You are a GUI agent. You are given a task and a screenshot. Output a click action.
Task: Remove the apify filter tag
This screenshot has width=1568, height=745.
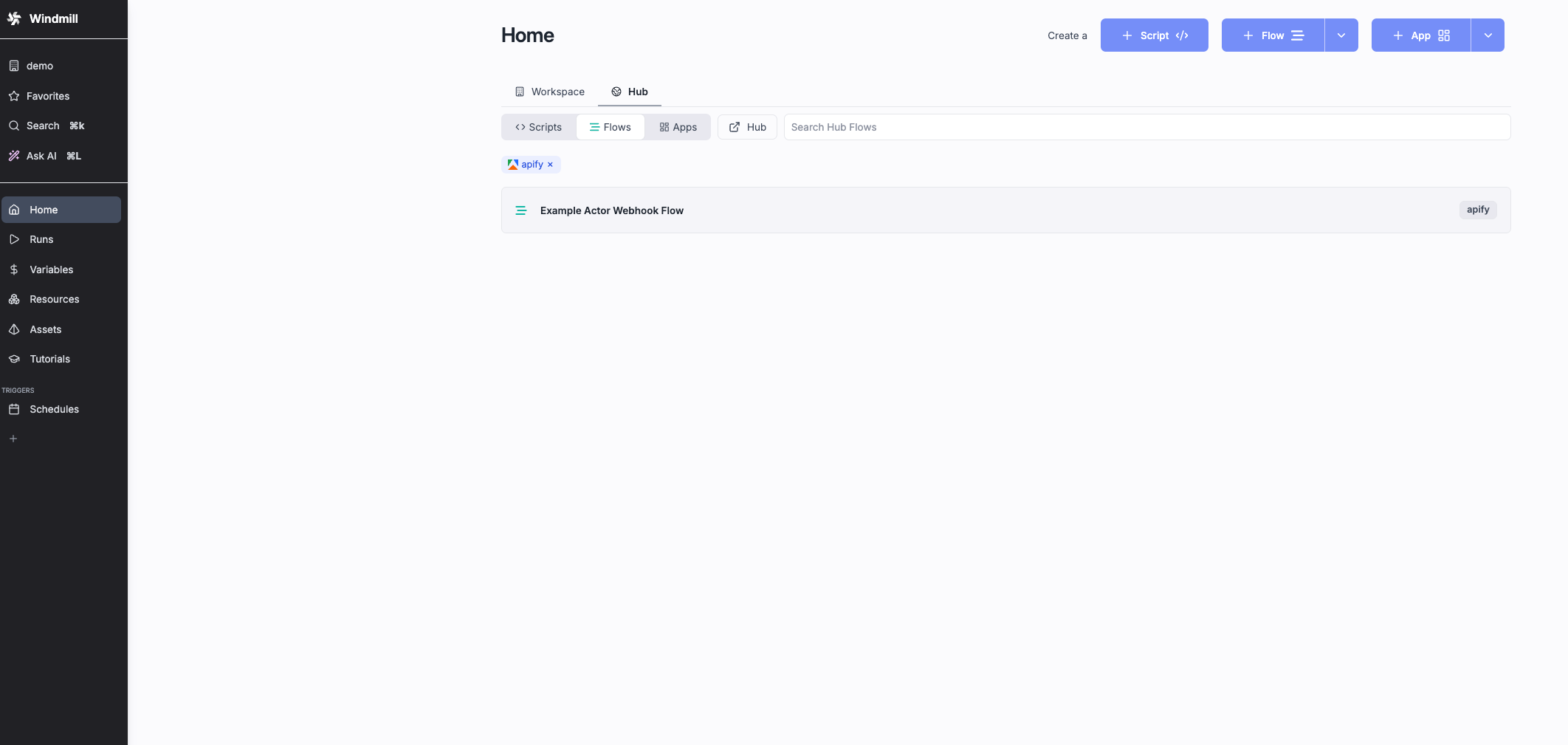(550, 164)
